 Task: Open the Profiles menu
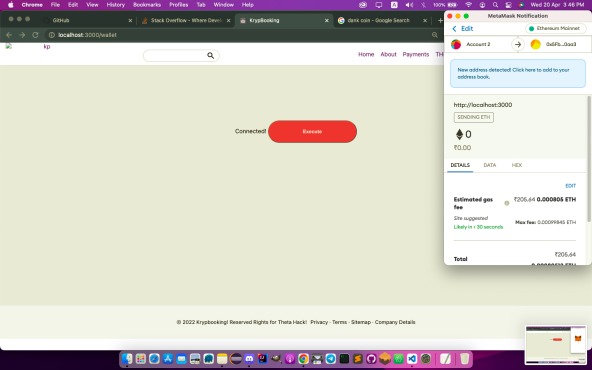[x=179, y=5]
